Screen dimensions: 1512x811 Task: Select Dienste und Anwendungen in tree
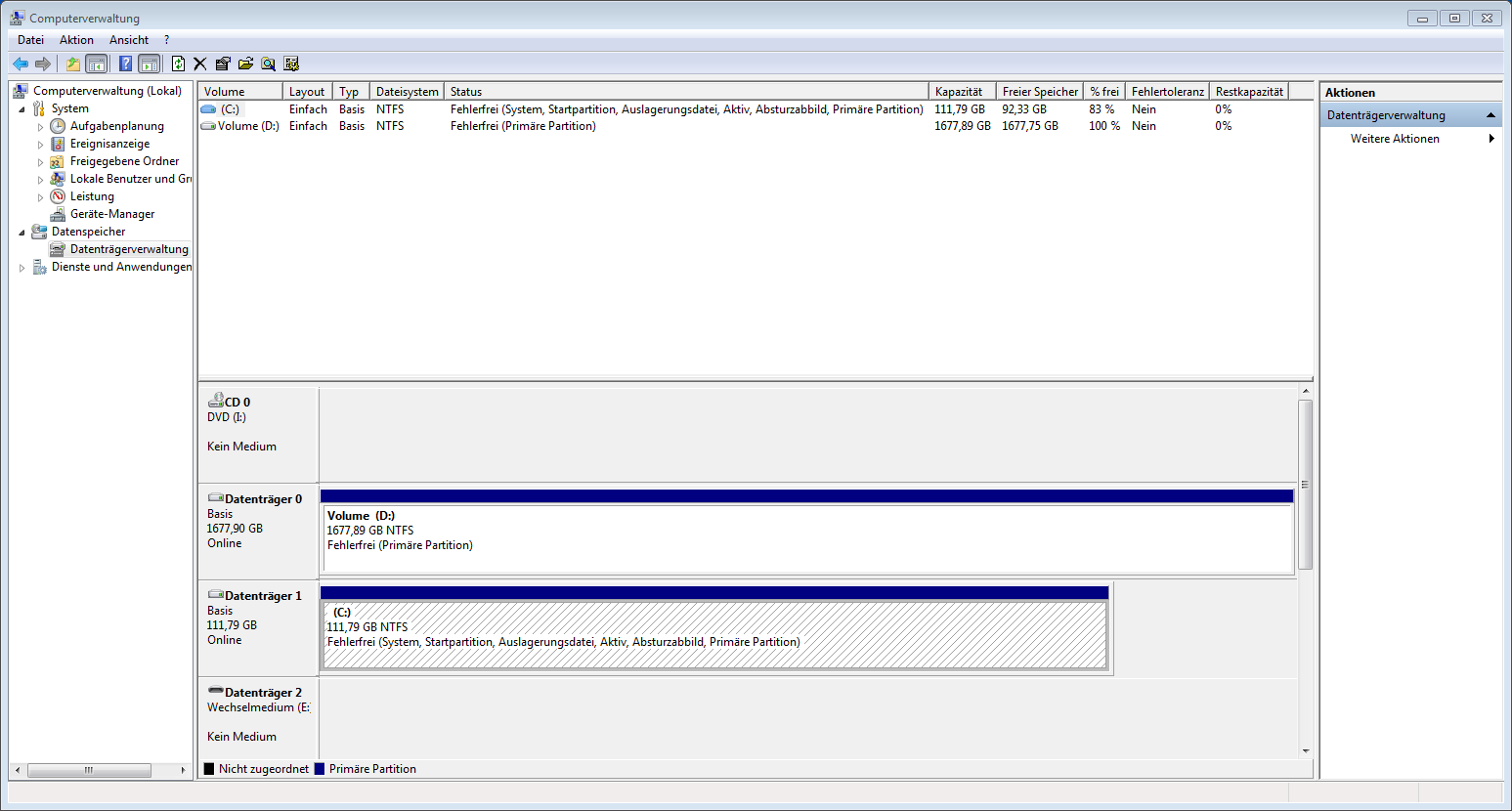coord(121,267)
